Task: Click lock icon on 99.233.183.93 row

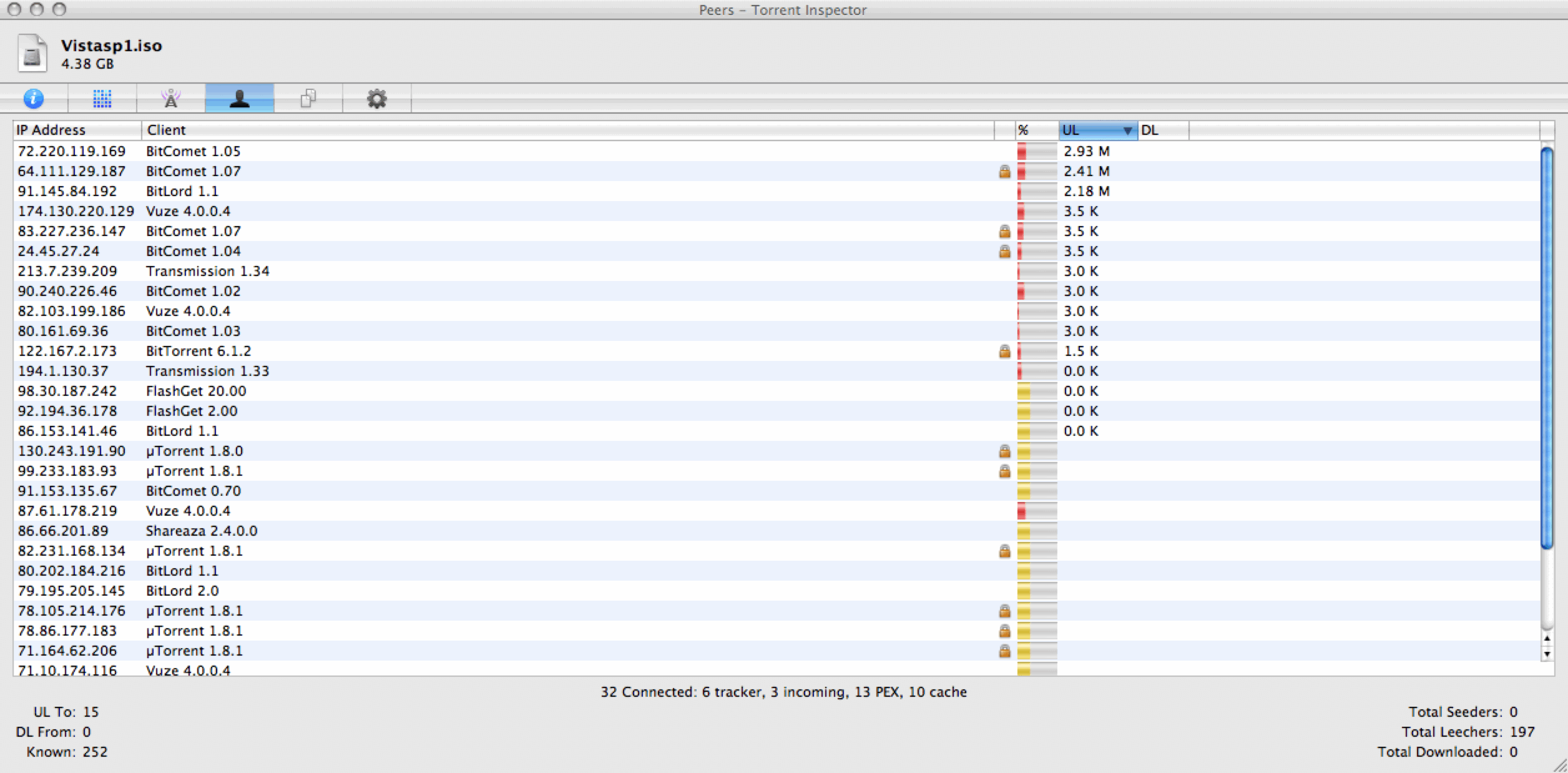Action: point(1004,471)
